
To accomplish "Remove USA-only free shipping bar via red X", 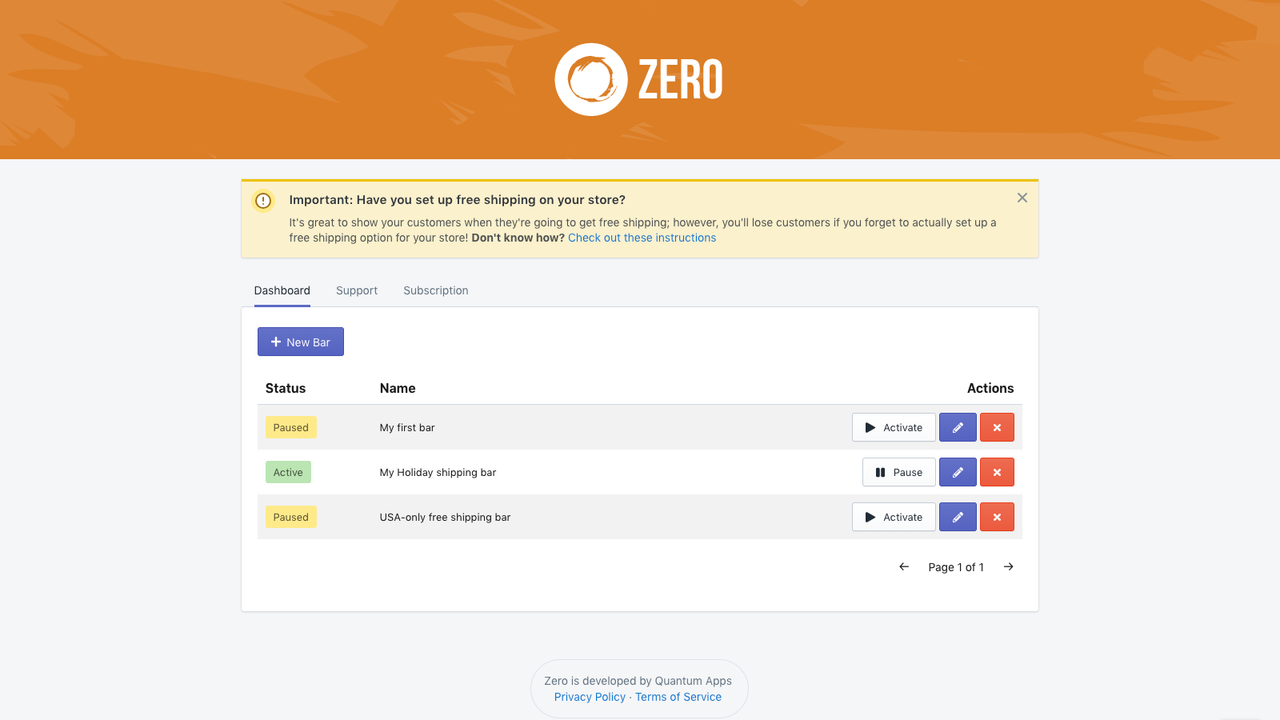I will click(996, 516).
